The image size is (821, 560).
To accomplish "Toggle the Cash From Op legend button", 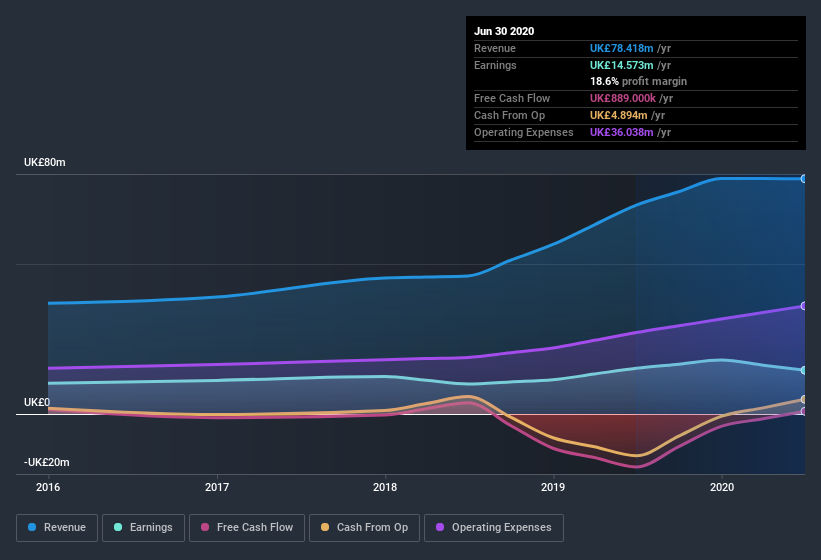I will [364, 528].
